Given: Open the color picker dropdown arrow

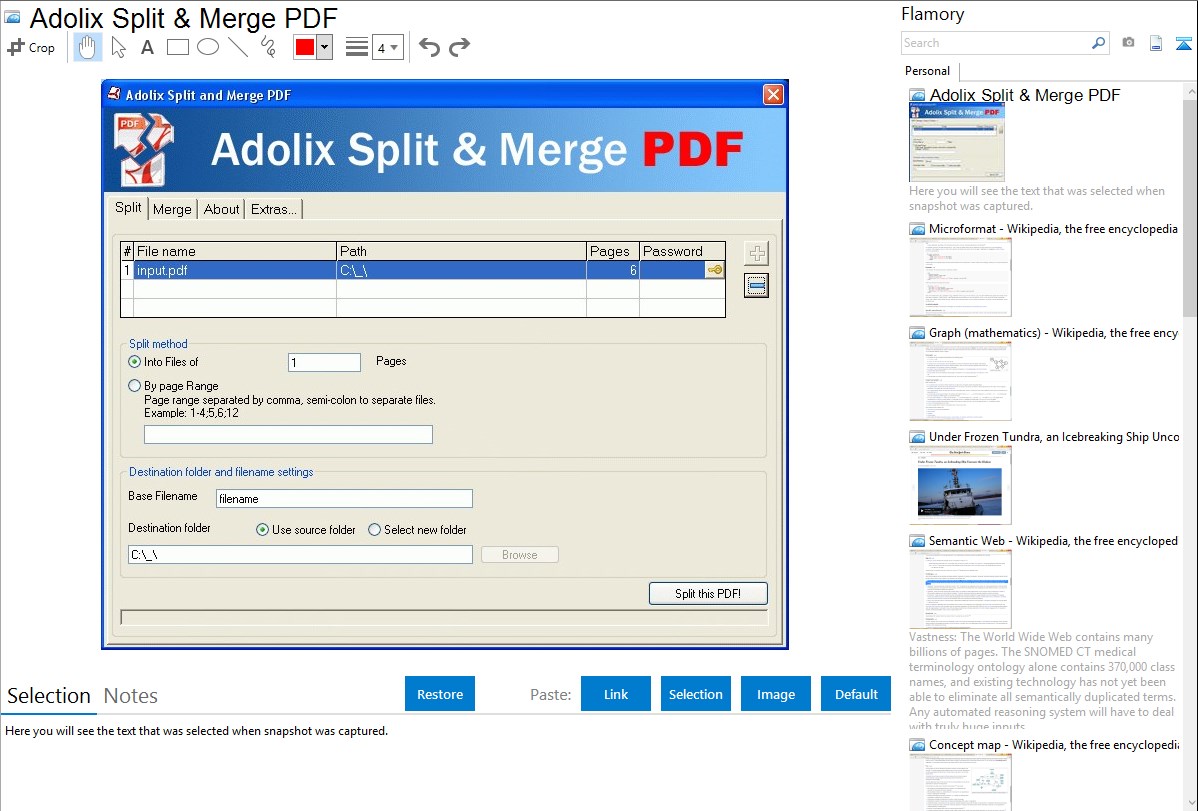Looking at the screenshot, I should [325, 47].
